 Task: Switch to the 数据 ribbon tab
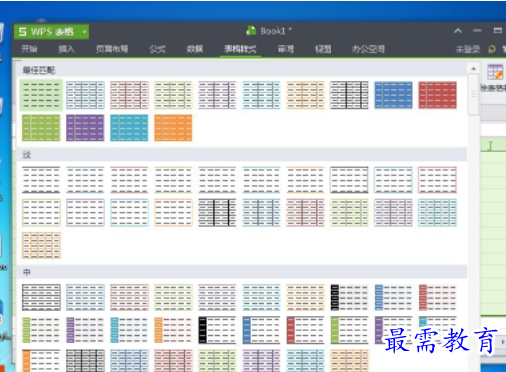click(195, 49)
